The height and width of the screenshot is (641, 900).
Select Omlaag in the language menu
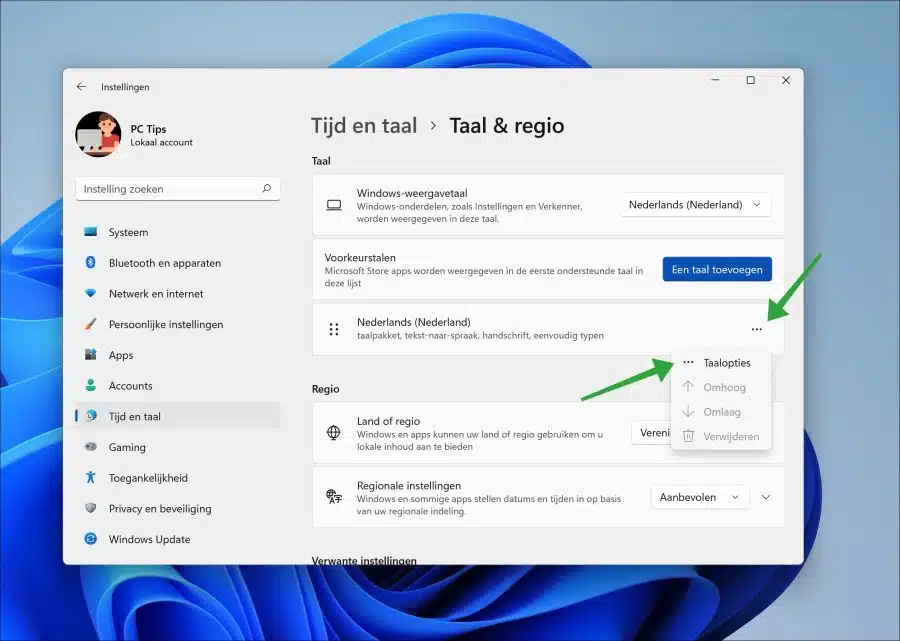point(720,412)
